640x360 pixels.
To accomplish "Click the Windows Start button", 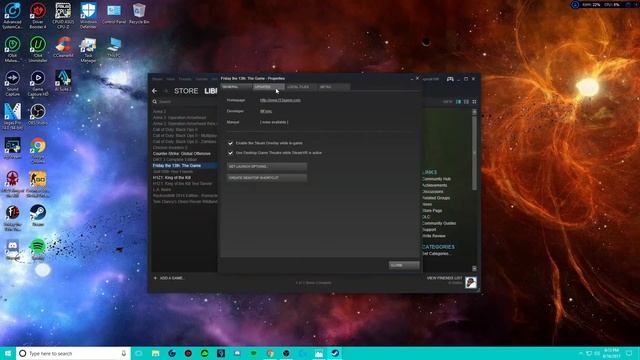I will coord(8,353).
